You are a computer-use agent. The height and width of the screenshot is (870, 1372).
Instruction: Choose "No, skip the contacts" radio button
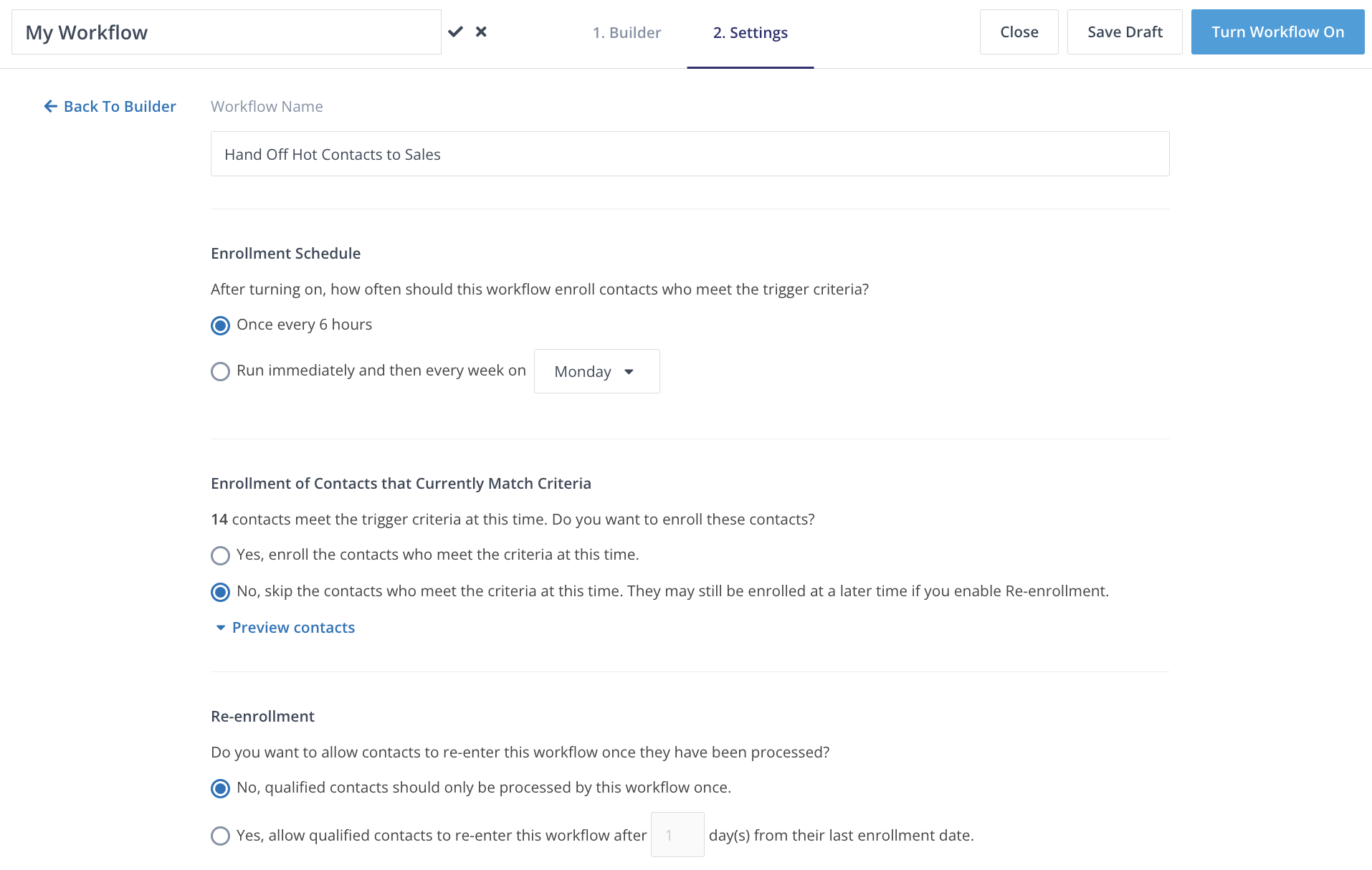pos(221,592)
